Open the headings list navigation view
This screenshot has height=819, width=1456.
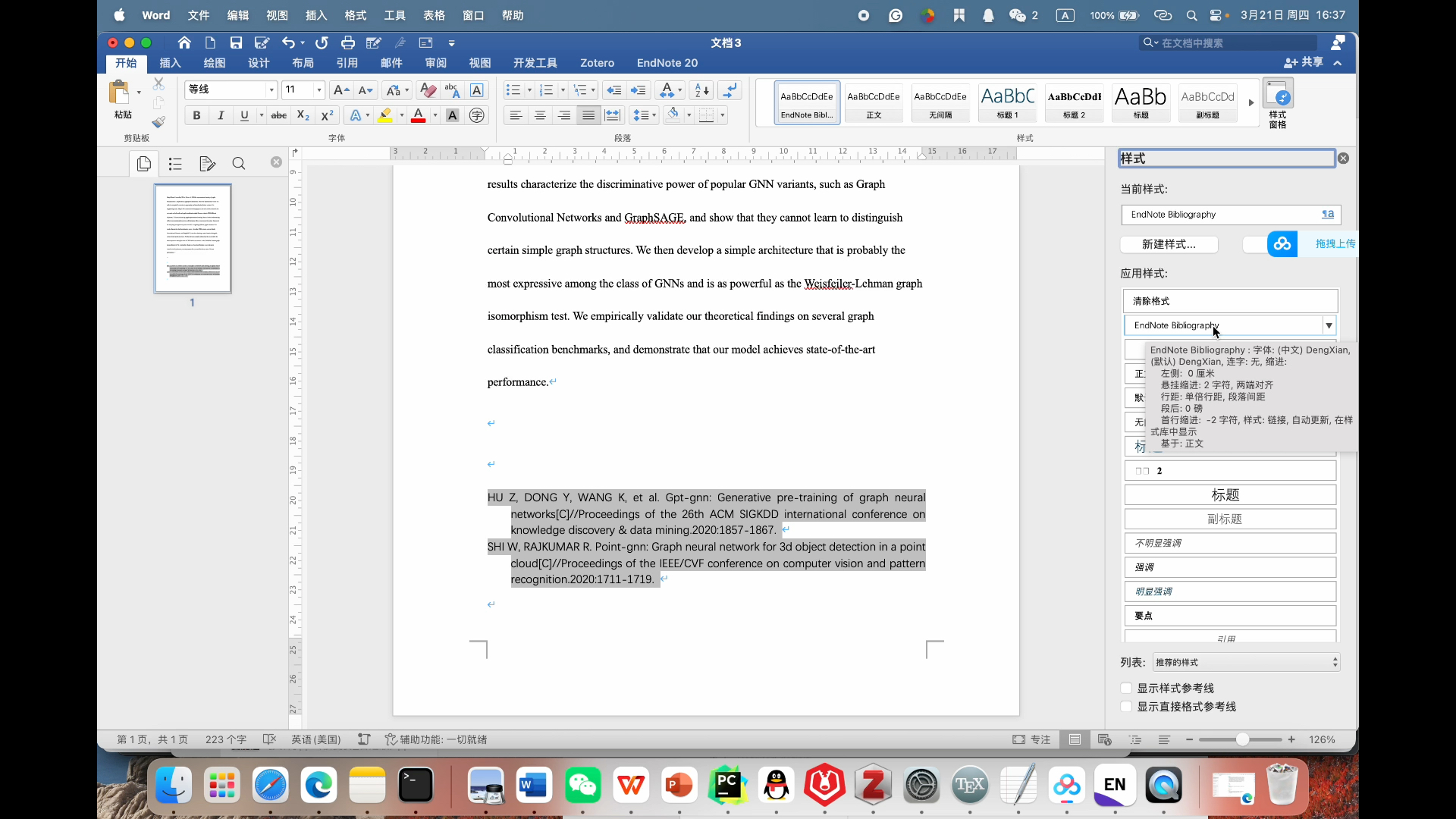[175, 164]
